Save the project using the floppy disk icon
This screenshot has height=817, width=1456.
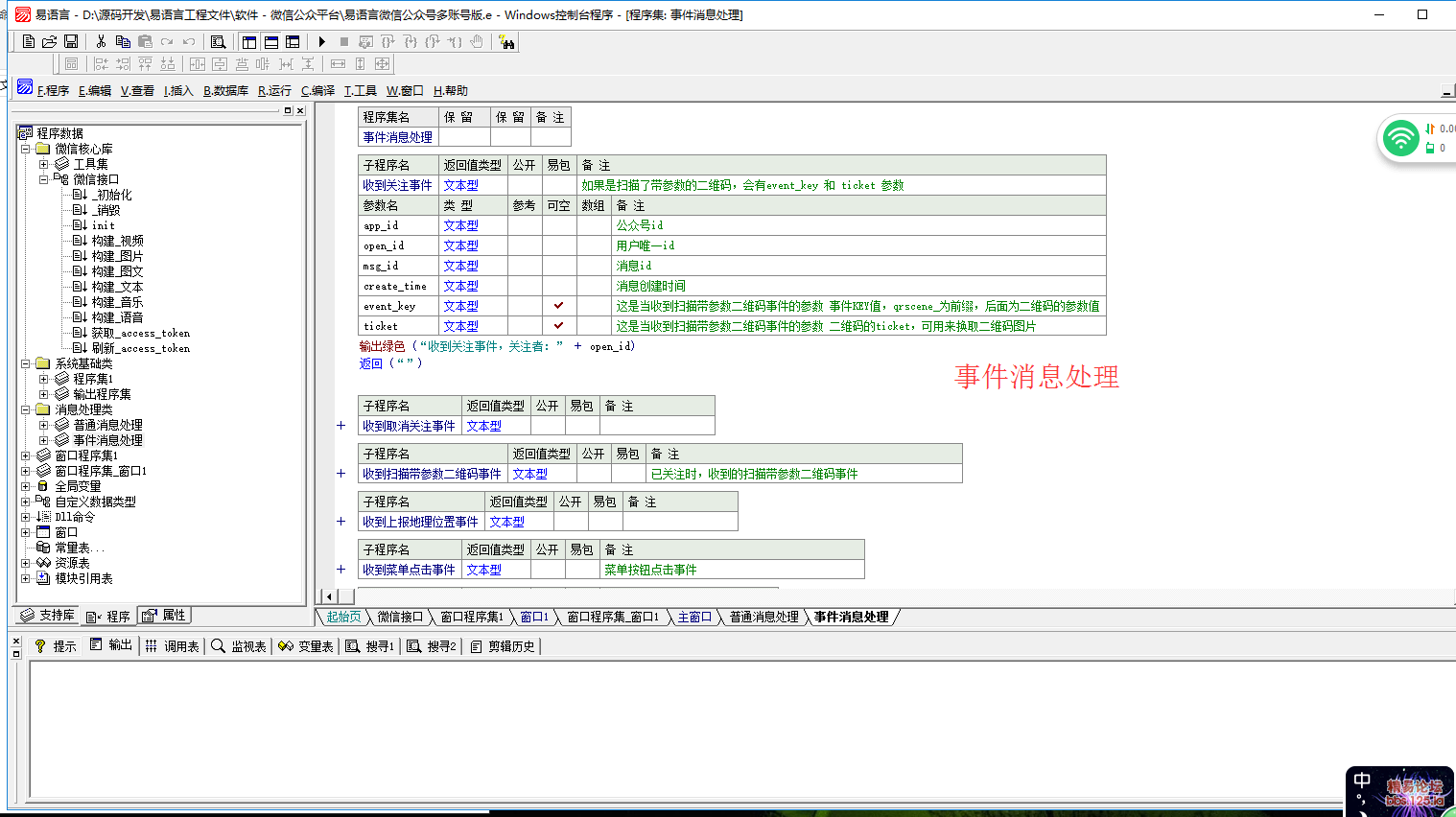click(71, 41)
